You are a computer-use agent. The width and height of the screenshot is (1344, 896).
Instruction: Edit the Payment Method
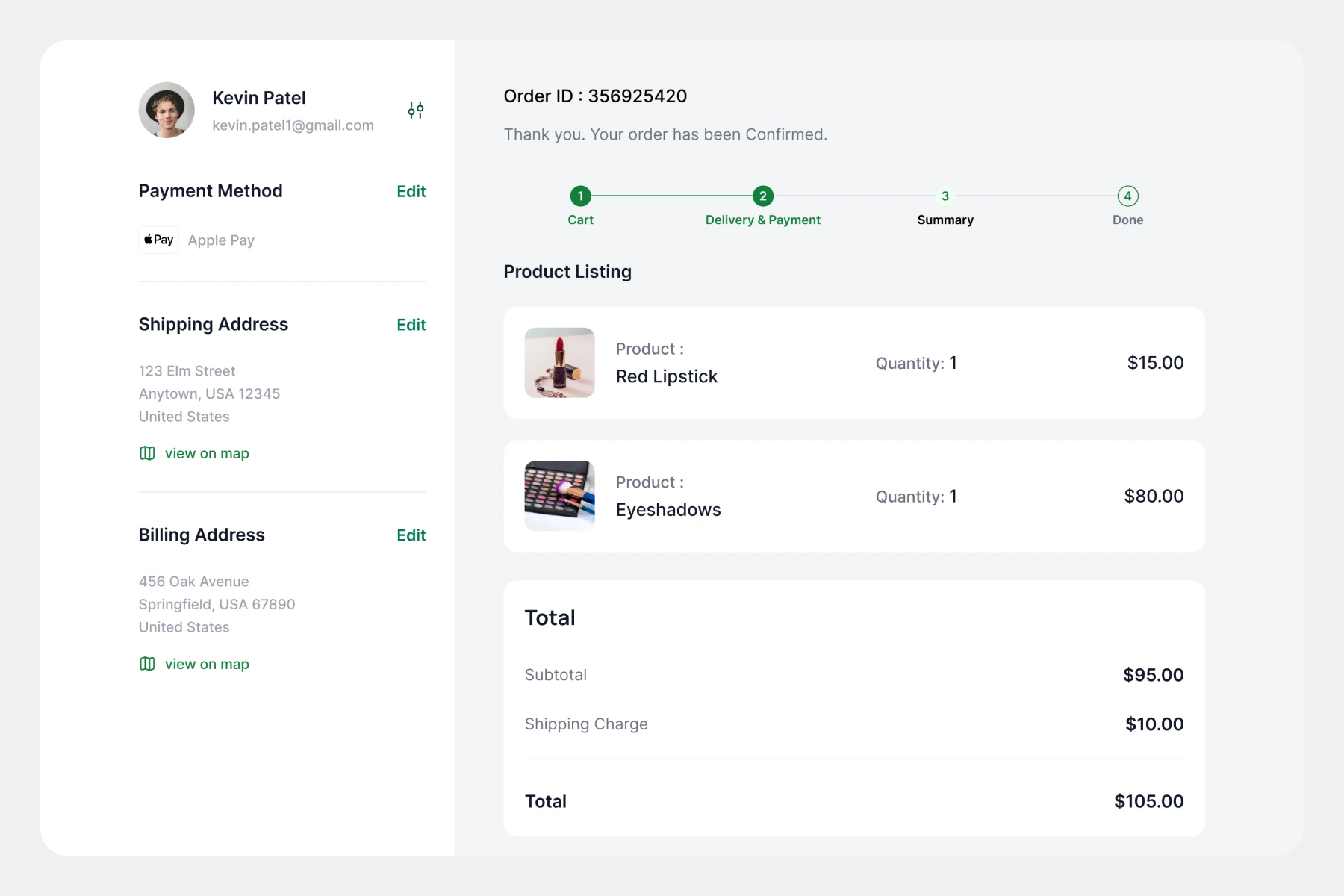411,191
